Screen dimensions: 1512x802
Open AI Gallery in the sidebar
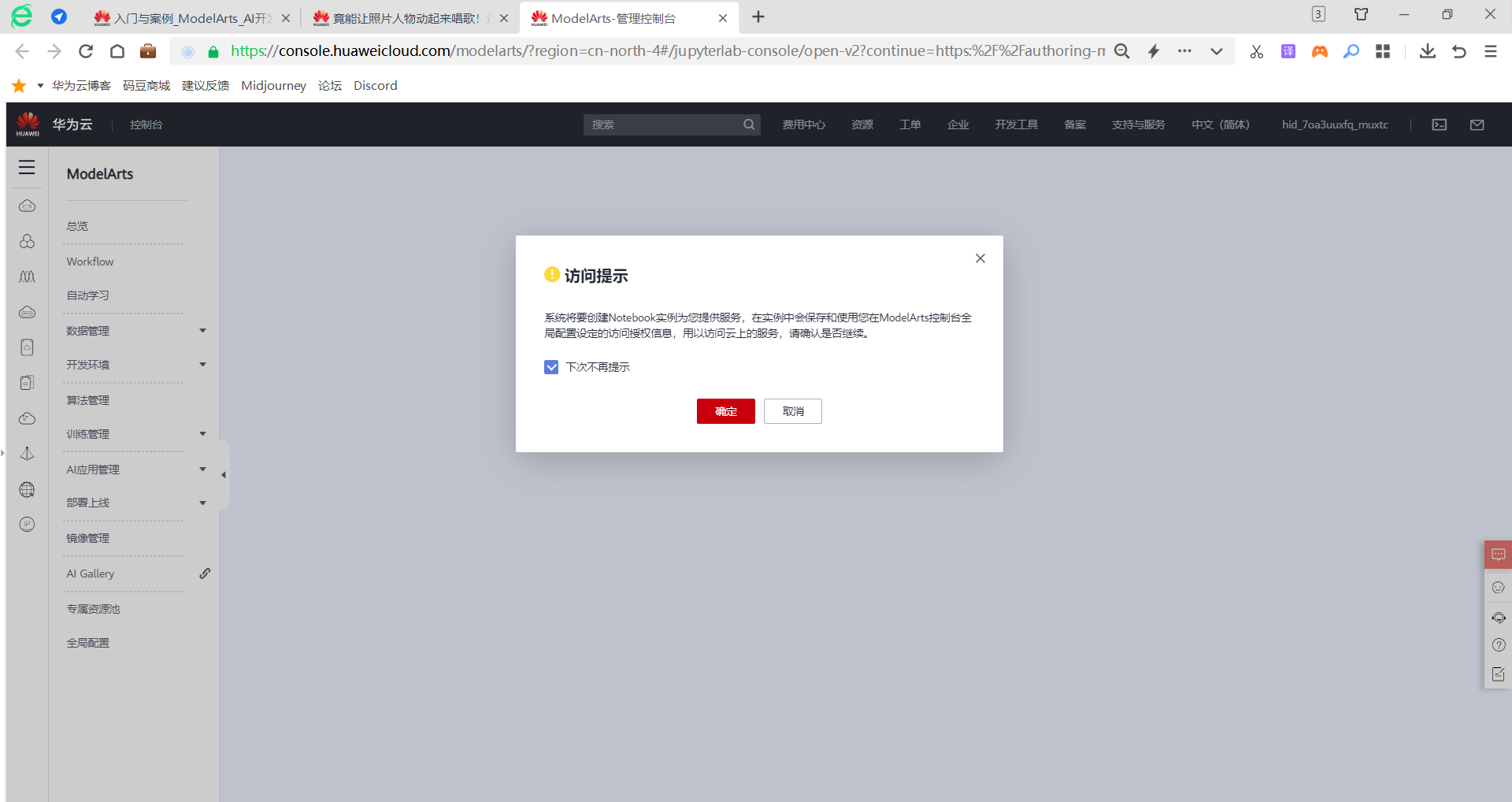[x=91, y=574]
